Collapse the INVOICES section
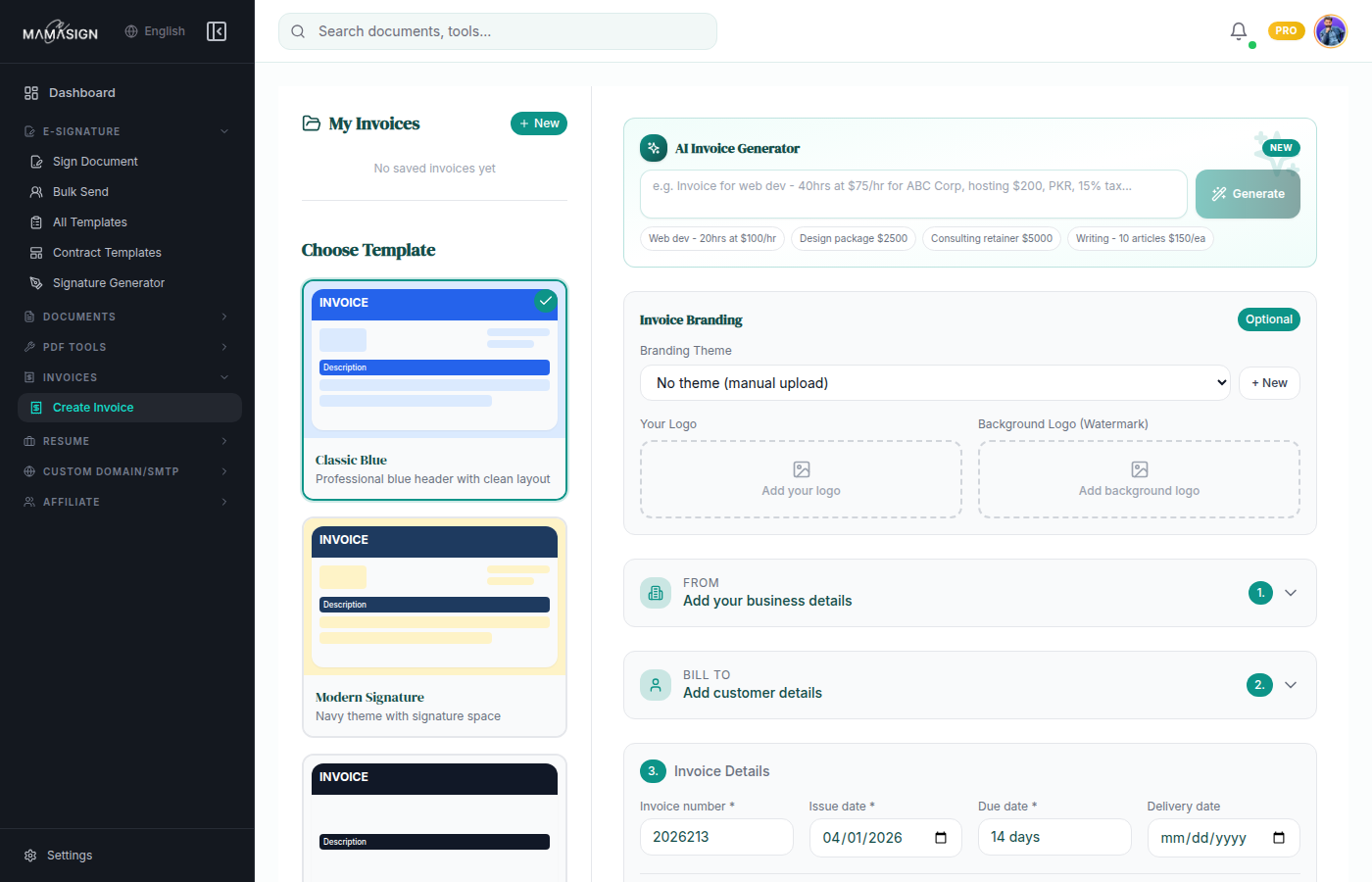The width and height of the screenshot is (1372, 882). click(224, 377)
